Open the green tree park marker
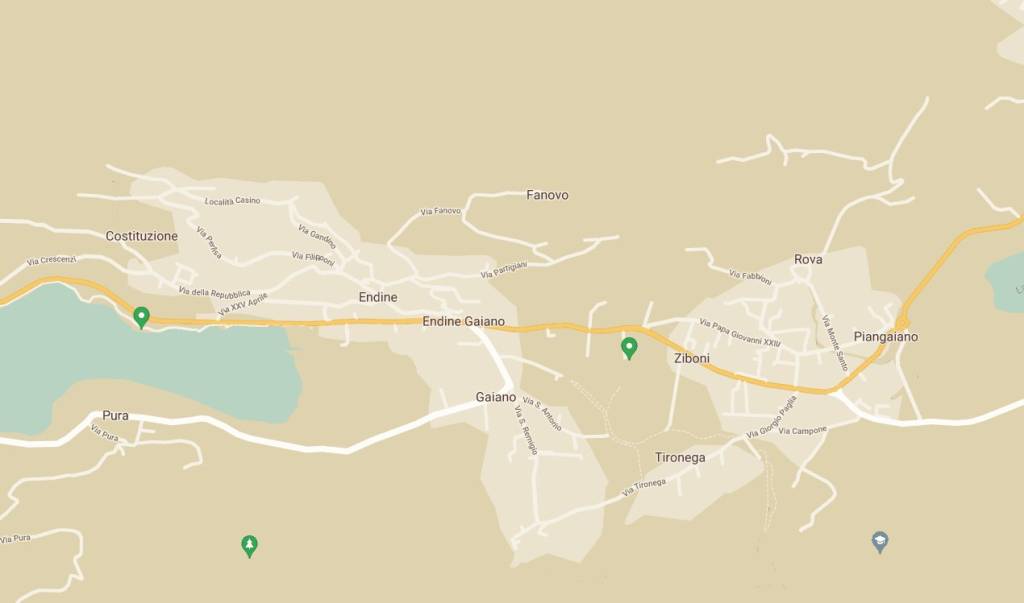The image size is (1024, 603). pyautogui.click(x=249, y=546)
